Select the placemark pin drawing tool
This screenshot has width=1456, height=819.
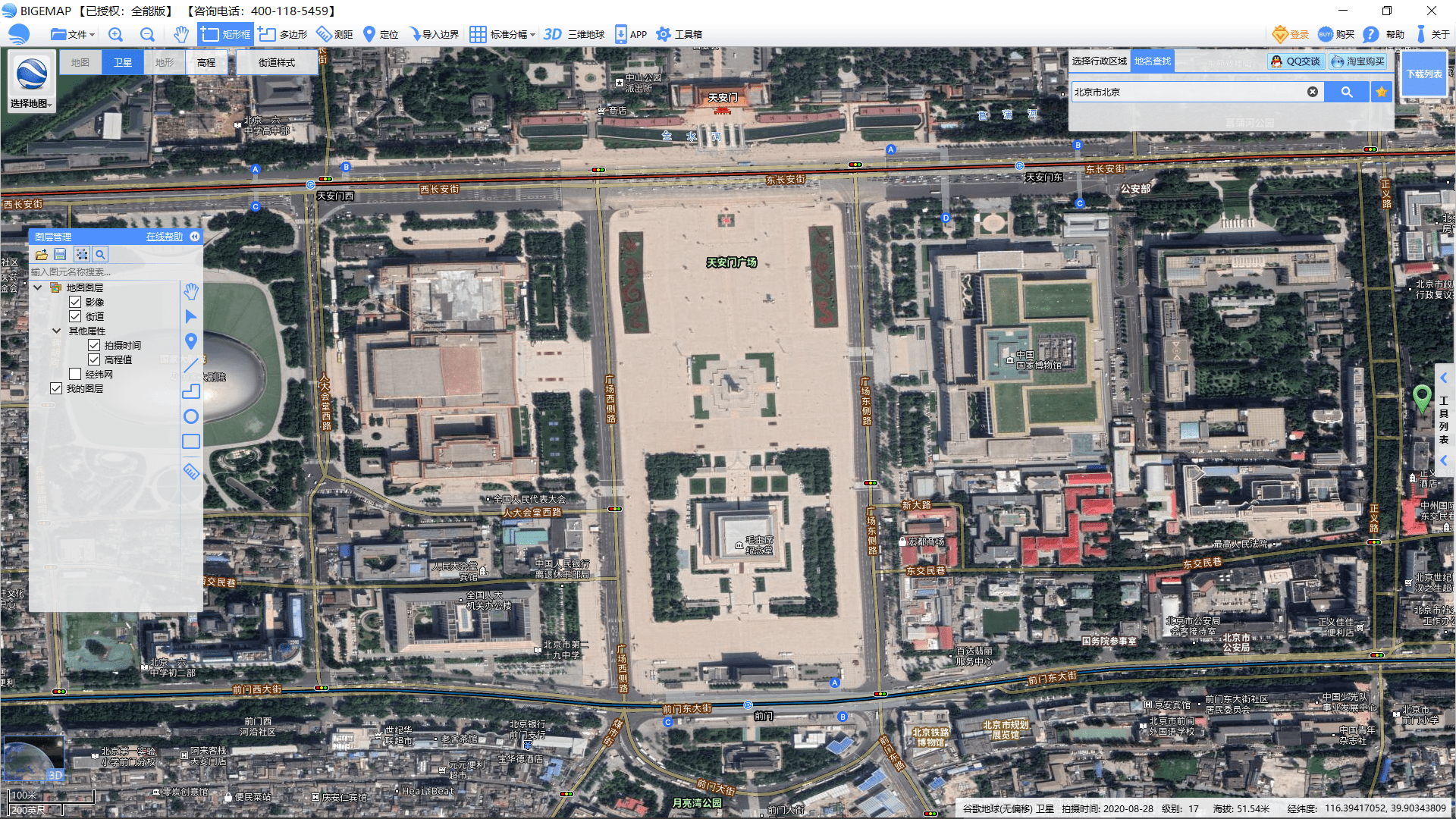click(191, 341)
